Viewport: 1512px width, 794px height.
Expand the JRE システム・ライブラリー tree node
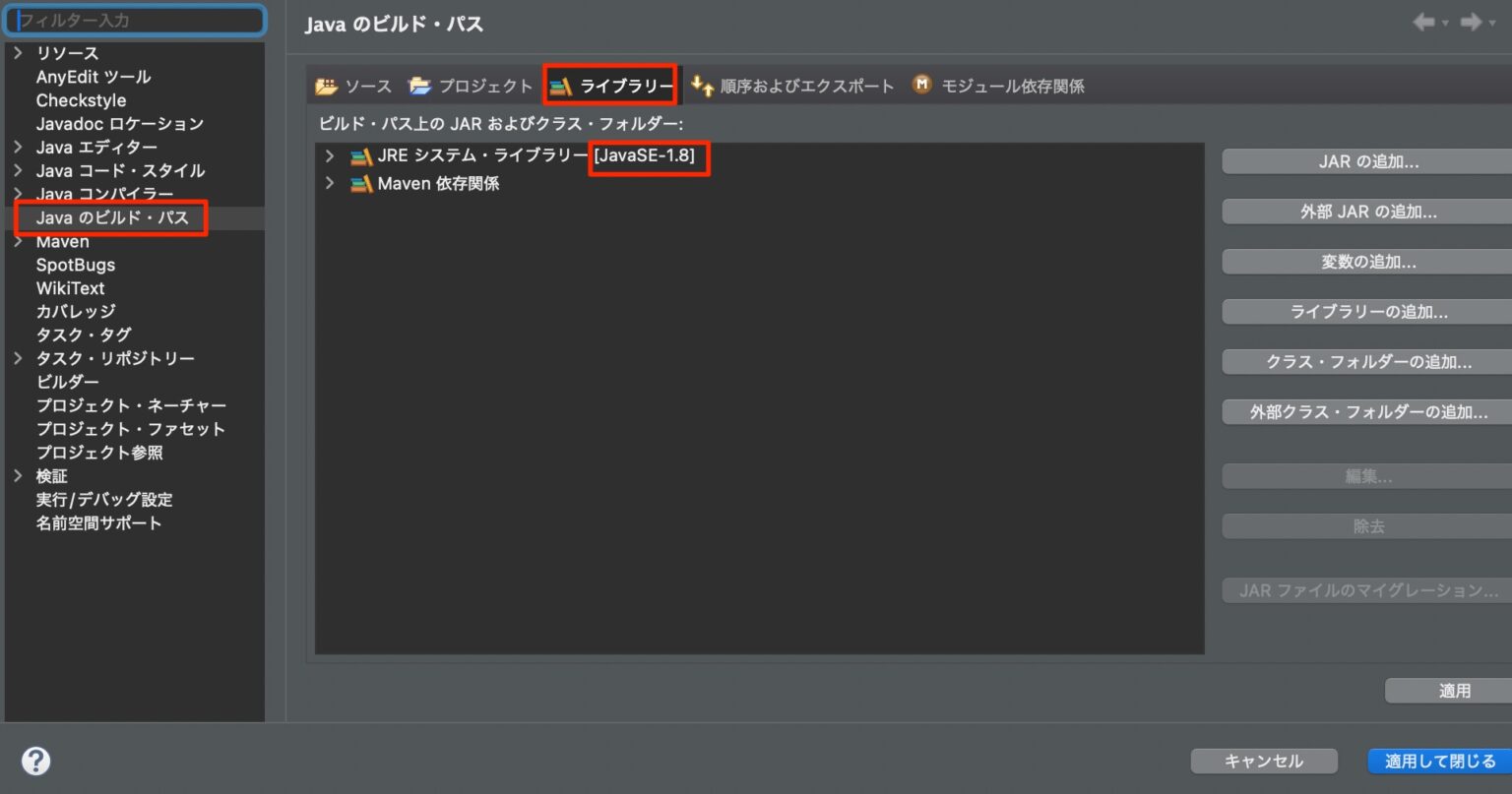pos(329,156)
